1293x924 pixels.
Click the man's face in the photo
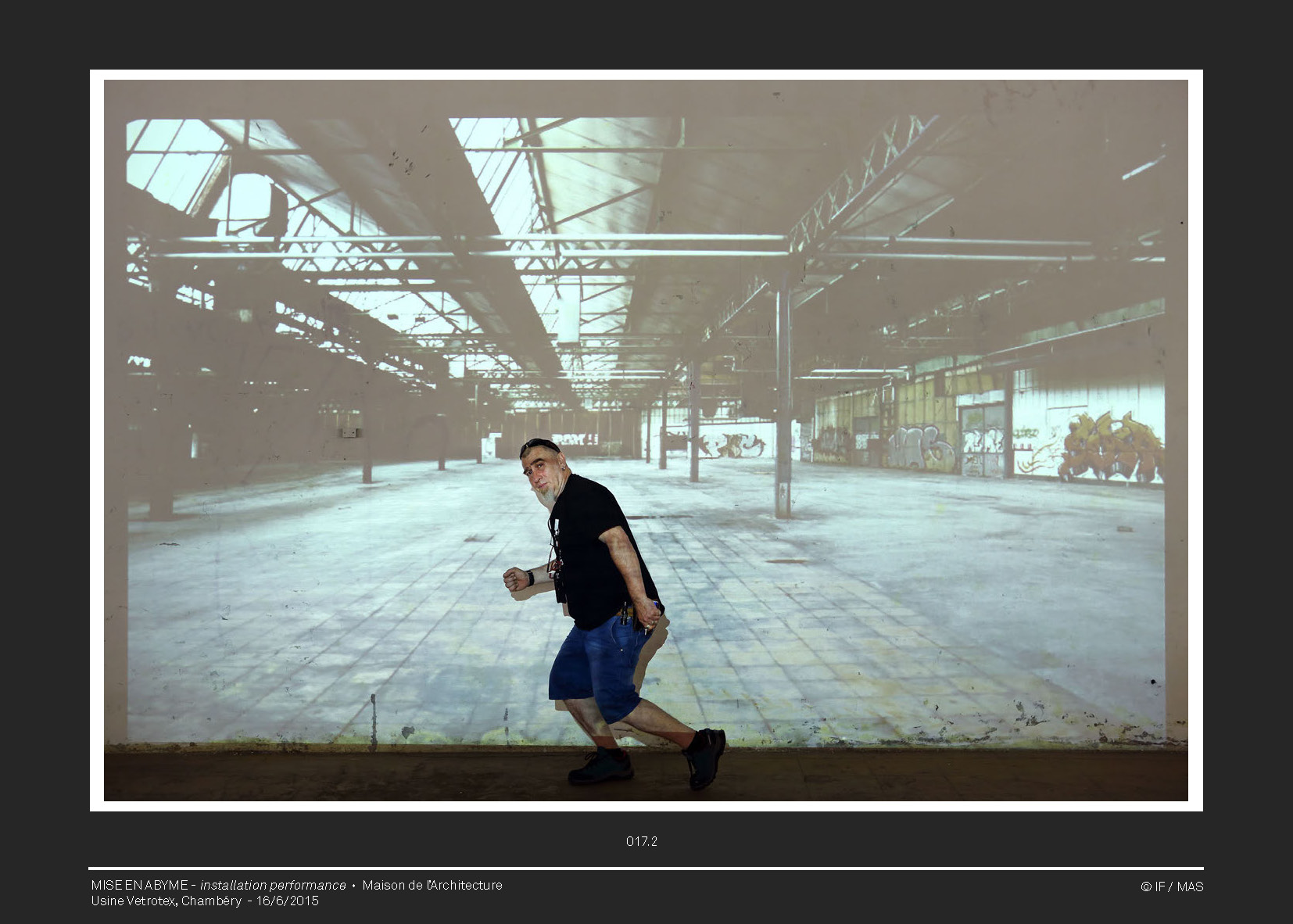coord(541,471)
